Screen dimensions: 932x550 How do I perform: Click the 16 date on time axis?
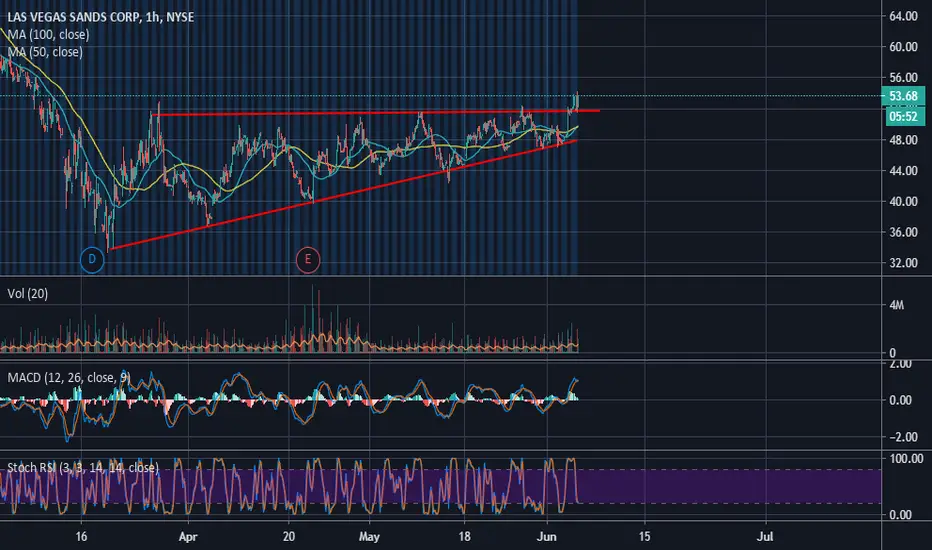point(81,536)
